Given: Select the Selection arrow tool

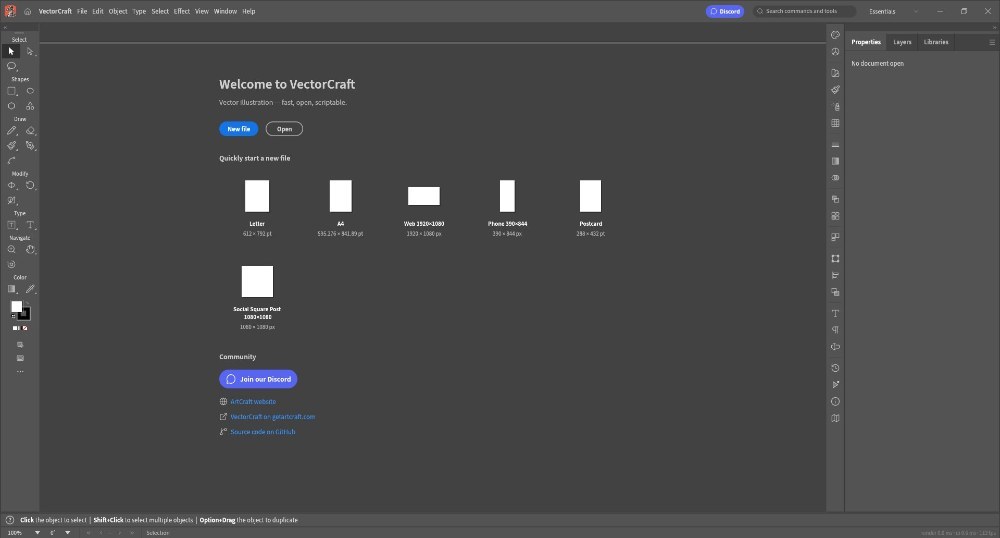Looking at the screenshot, I should point(11,51).
